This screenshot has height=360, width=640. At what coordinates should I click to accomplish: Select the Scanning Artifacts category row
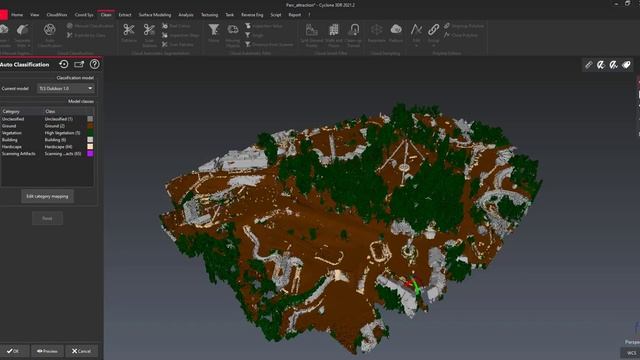click(47, 153)
